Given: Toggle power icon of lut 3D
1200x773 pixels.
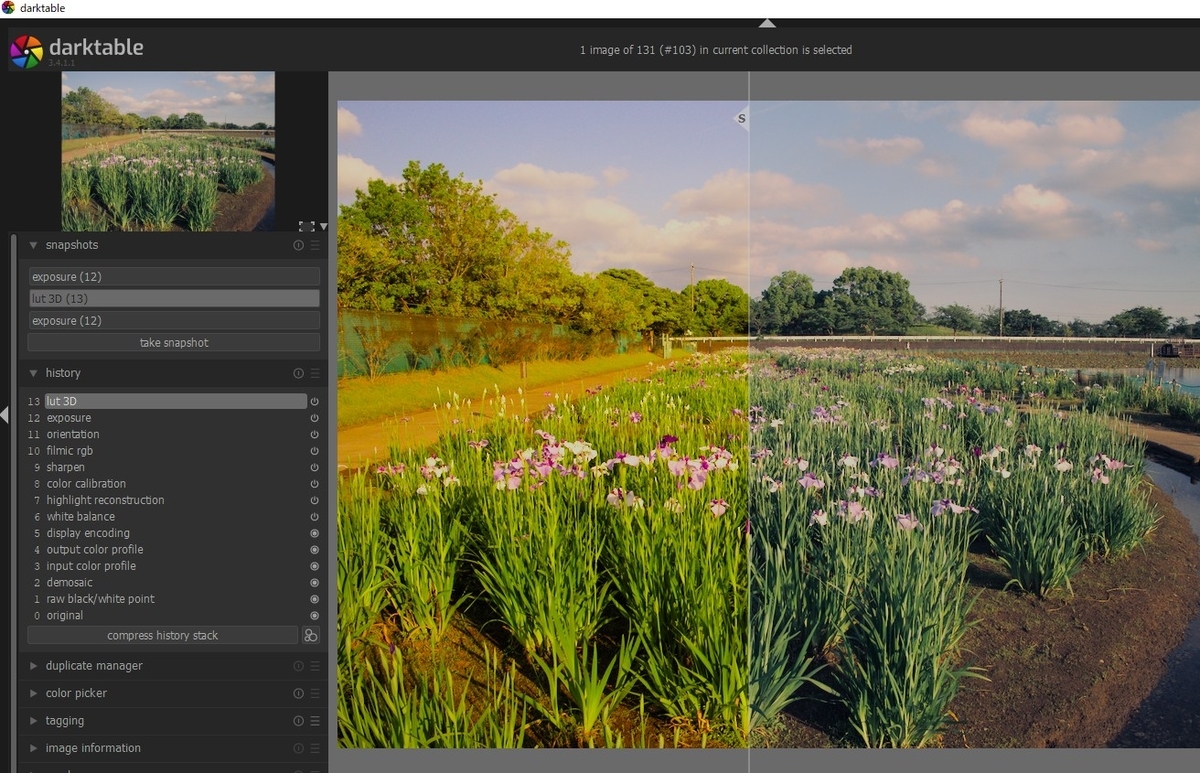Looking at the screenshot, I should [314, 401].
